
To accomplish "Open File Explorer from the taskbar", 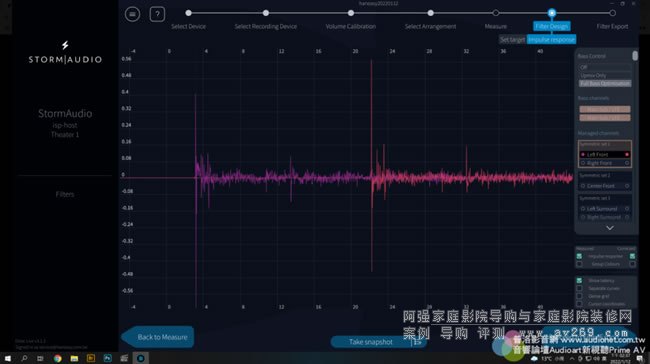I will click(x=74, y=359).
